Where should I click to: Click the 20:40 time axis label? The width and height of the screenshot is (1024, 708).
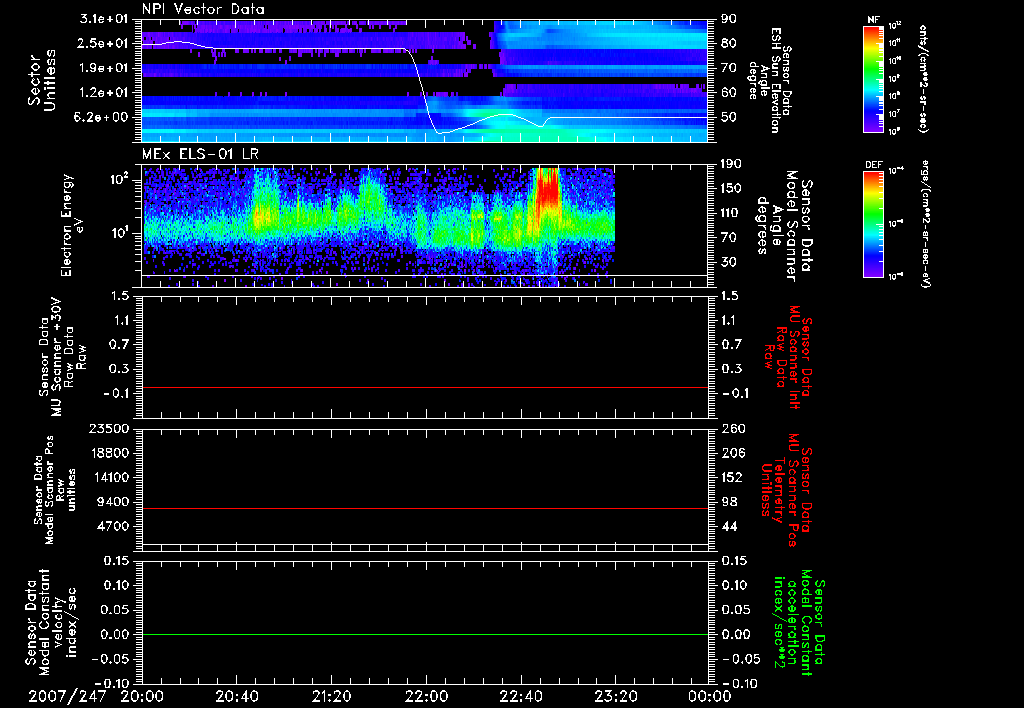pyautogui.click(x=236, y=696)
